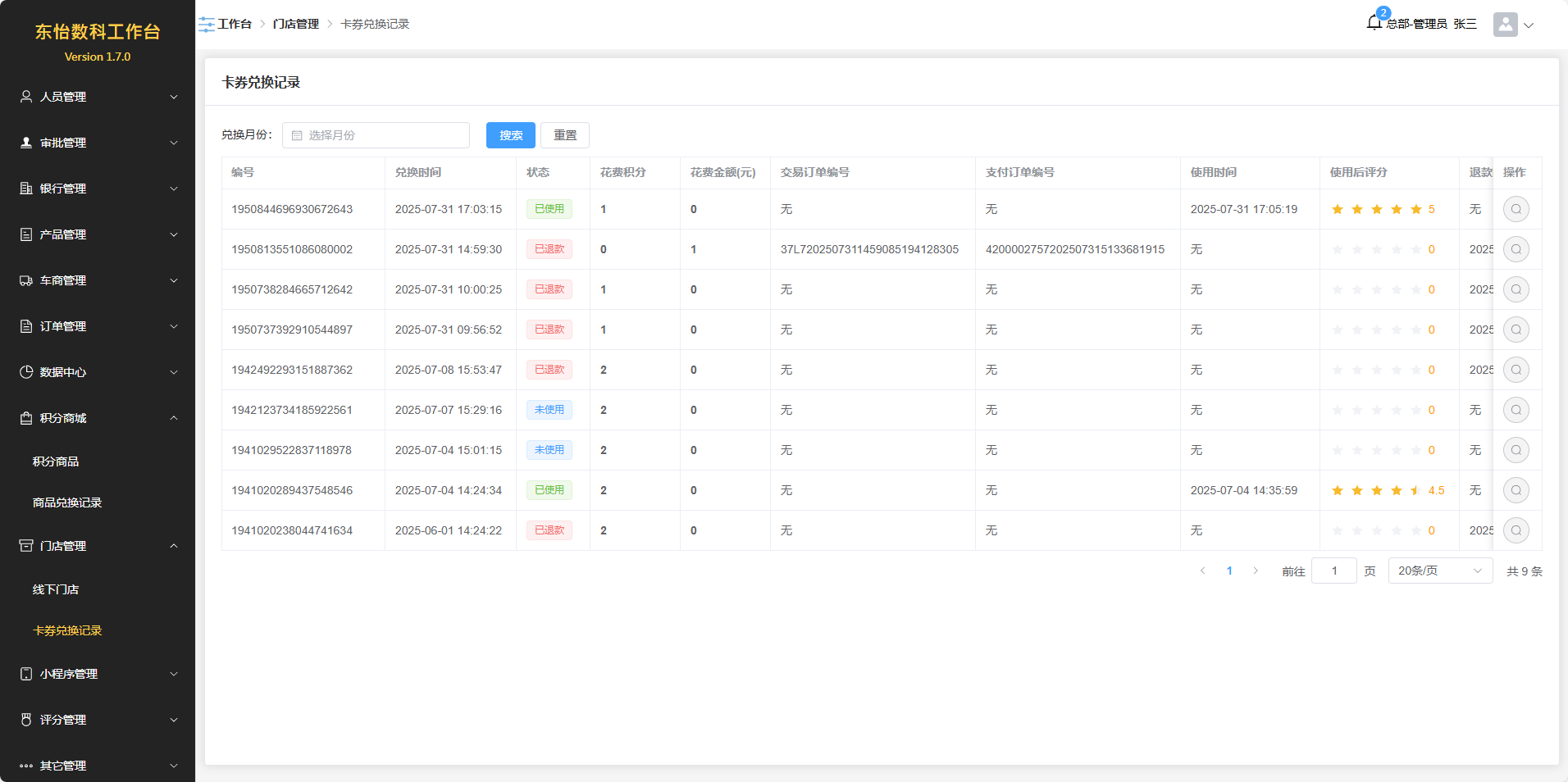Collapse the 积分商城 sidebar menu
The width and height of the screenshot is (1568, 782).
(97, 418)
